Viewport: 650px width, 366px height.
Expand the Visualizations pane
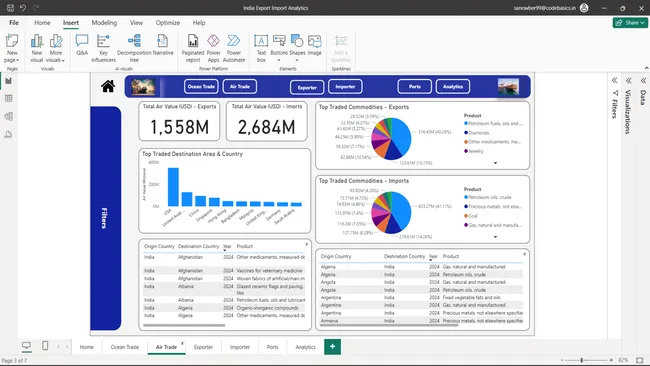(629, 80)
